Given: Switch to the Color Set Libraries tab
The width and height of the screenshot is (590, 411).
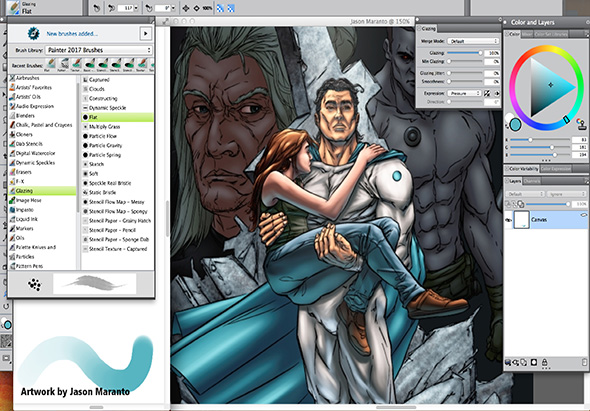Looking at the screenshot, I should point(551,34).
